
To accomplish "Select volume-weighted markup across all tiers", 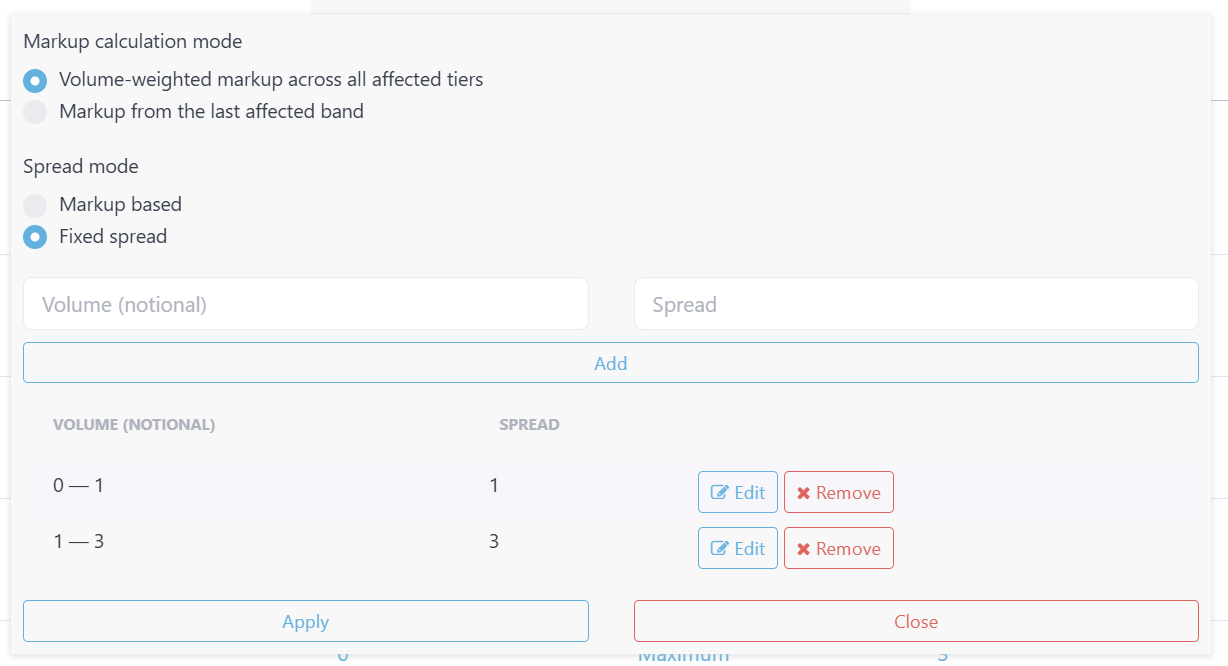I will (x=35, y=80).
